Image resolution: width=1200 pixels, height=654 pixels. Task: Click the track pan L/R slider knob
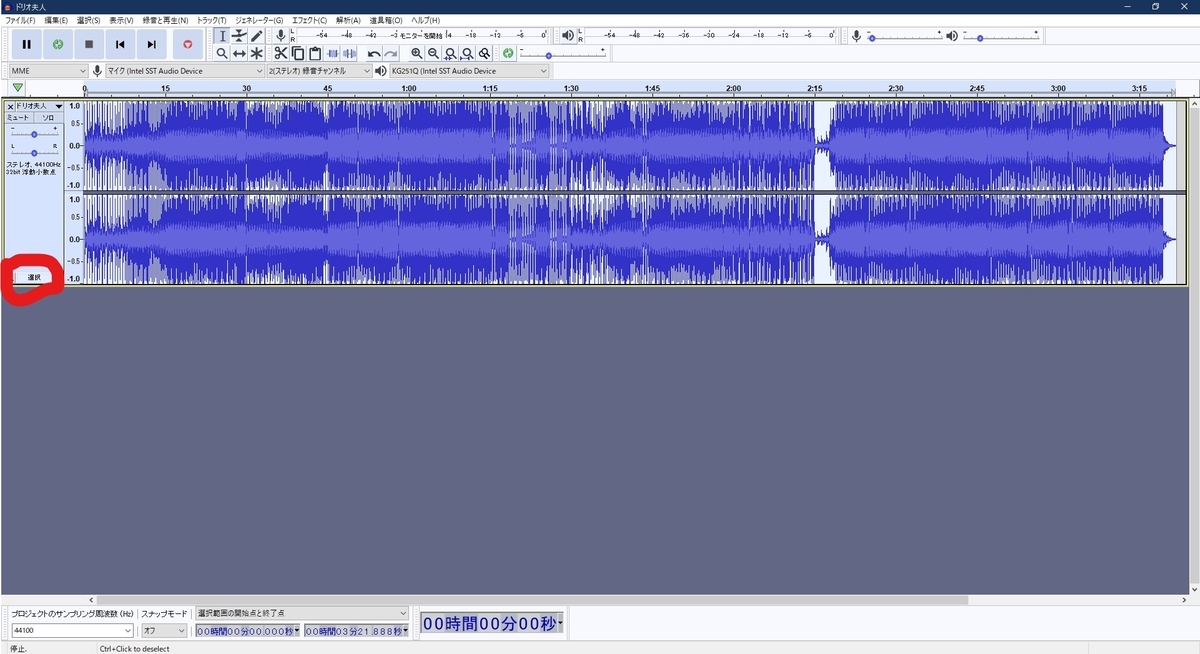pyautogui.click(x=34, y=153)
